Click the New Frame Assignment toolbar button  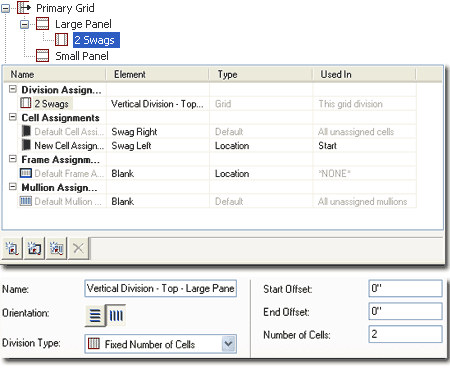coord(34,248)
